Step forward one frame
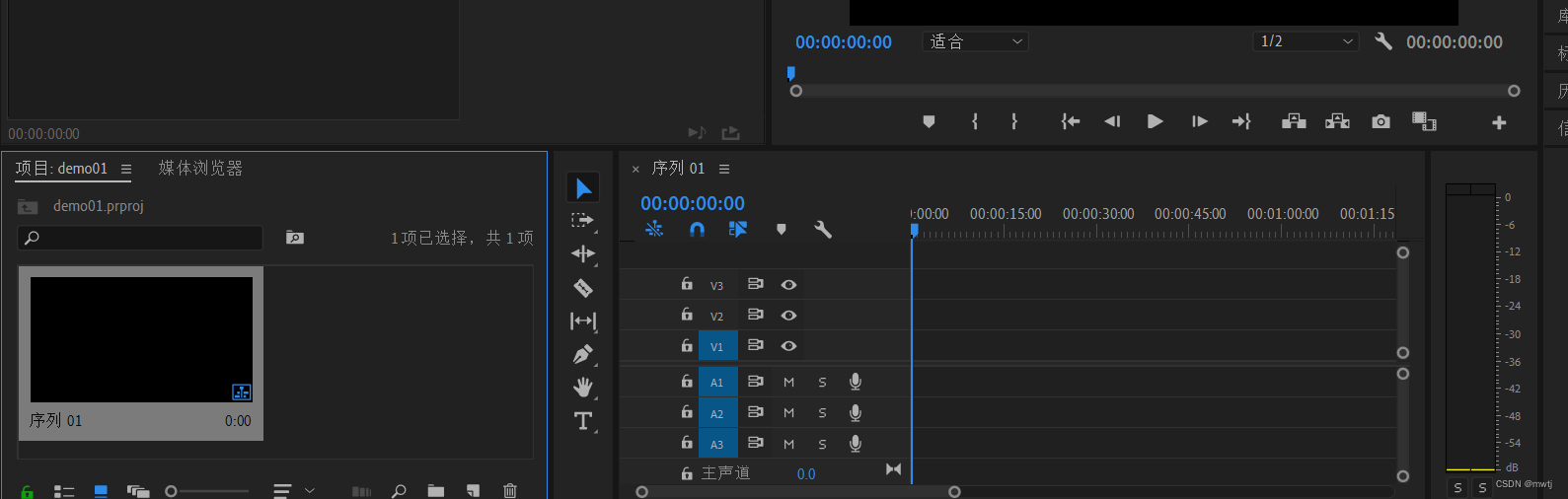This screenshot has width=1568, height=499. pos(1200,121)
